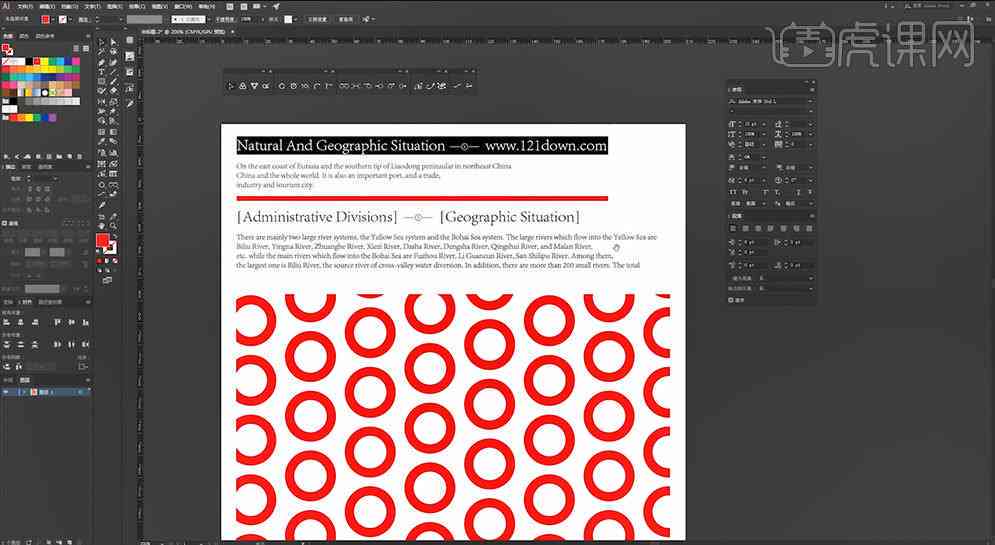Toggle Superscript in Character panel

coord(765,192)
